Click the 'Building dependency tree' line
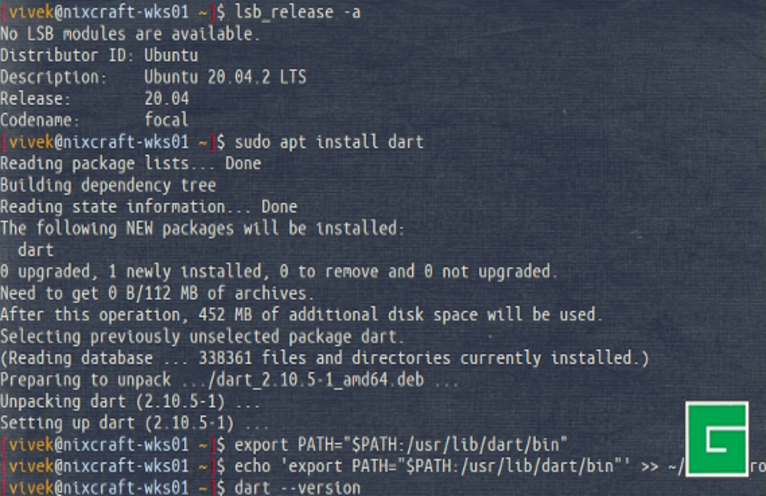766x496 pixels. click(x=108, y=185)
